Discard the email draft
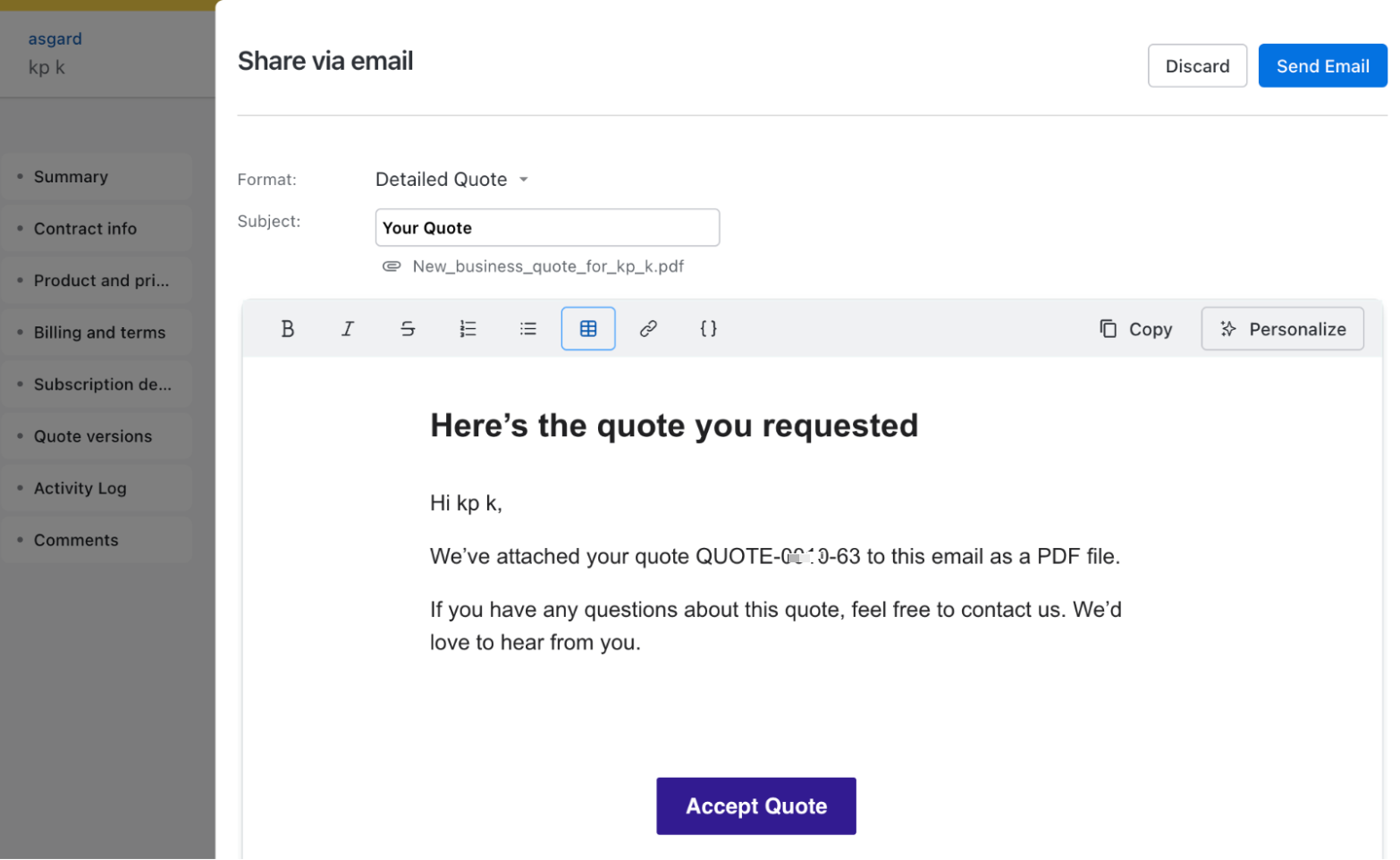Screen dimensions: 1400x860 point(1197,66)
